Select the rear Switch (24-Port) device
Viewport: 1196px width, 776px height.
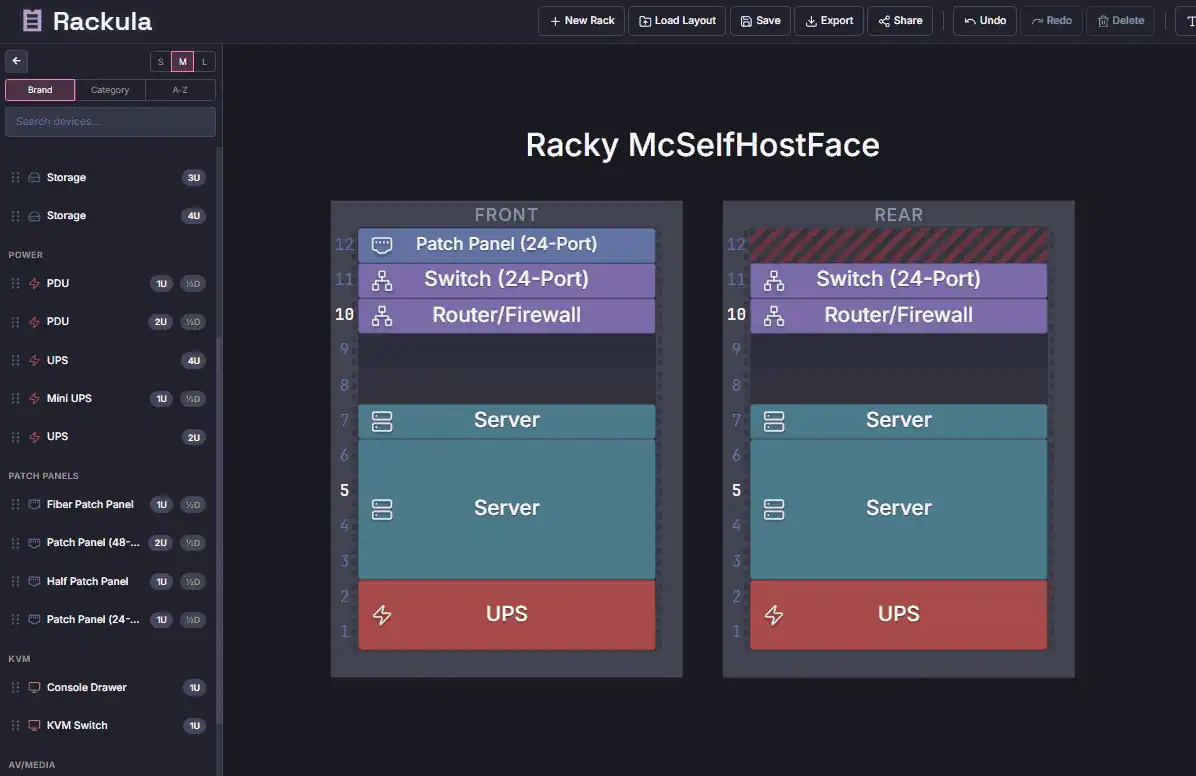coord(899,280)
